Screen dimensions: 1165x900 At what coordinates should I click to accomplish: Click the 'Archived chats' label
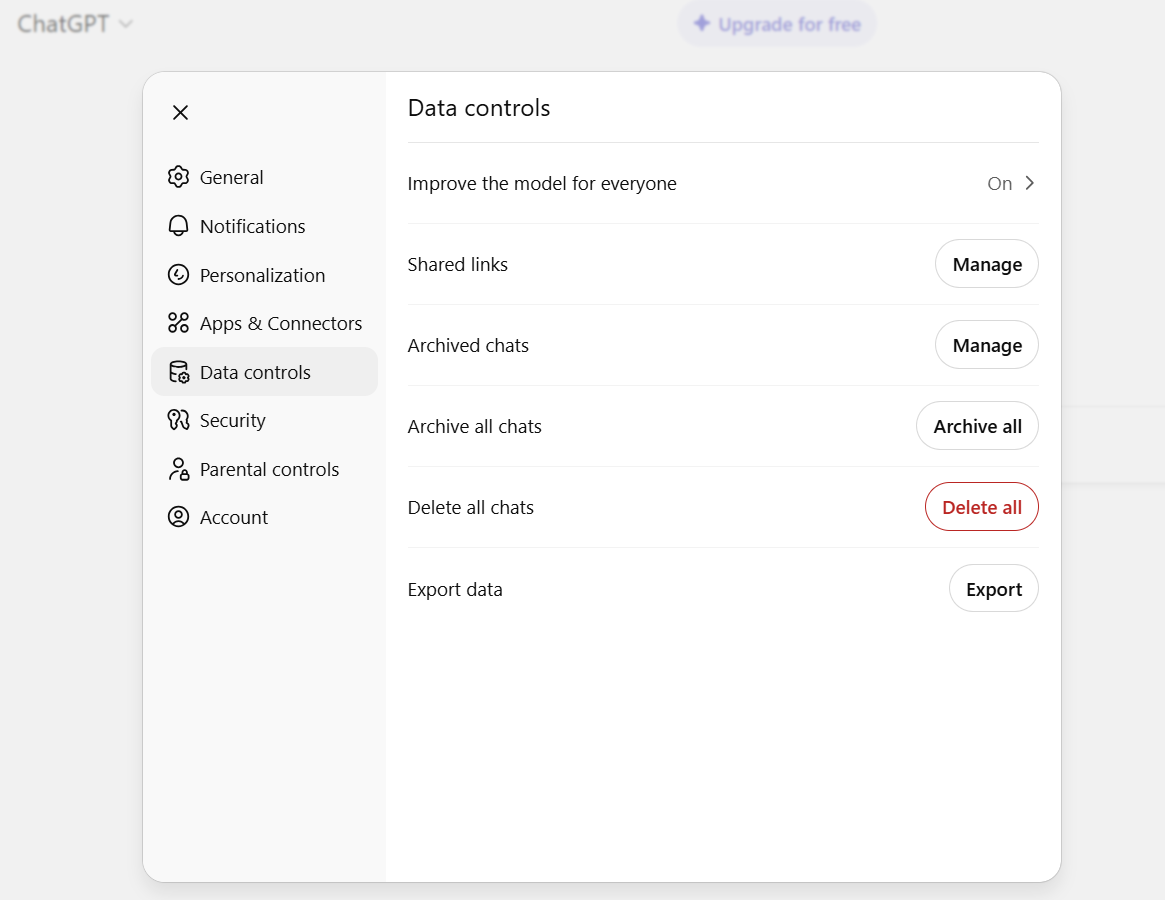[468, 346]
